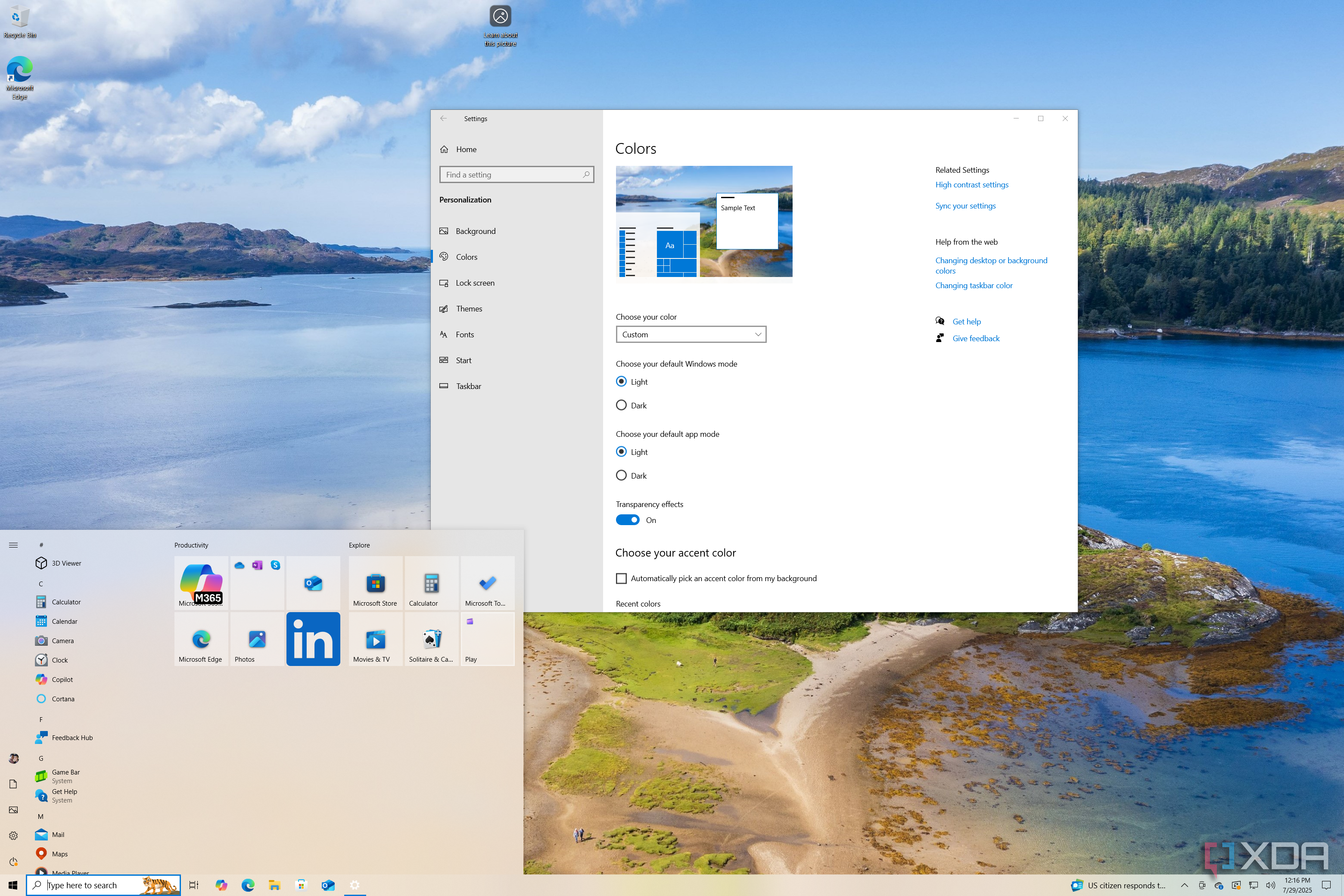Jump to the letter C app group
This screenshot has height=896, width=1344.
40,583
